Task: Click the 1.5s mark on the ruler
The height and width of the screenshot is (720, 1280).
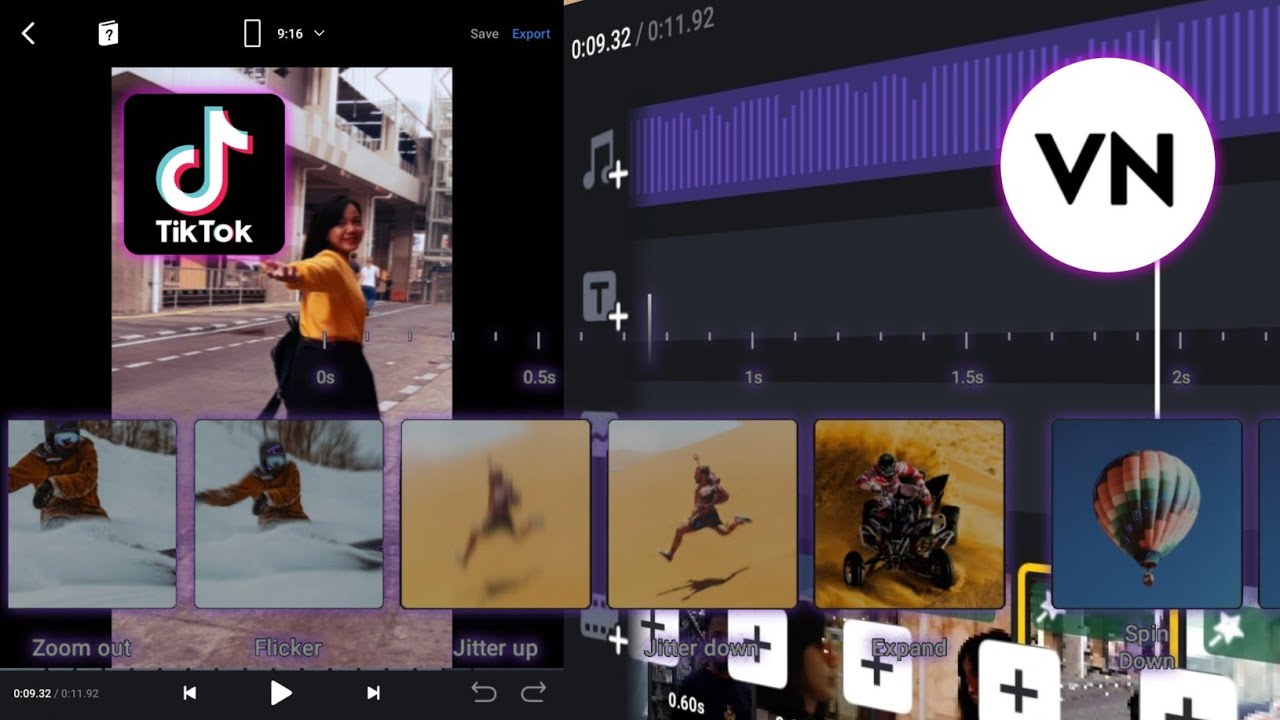Action: [967, 378]
